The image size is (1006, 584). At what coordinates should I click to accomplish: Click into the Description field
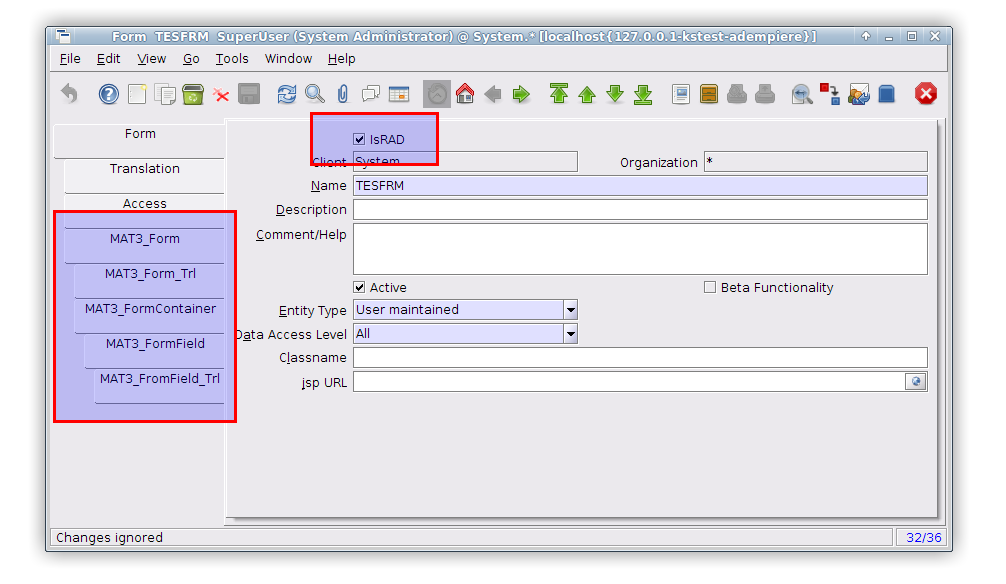click(640, 209)
